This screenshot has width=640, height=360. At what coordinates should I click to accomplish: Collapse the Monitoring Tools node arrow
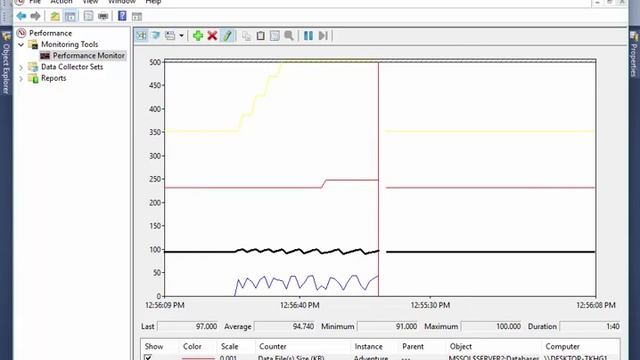point(21,44)
